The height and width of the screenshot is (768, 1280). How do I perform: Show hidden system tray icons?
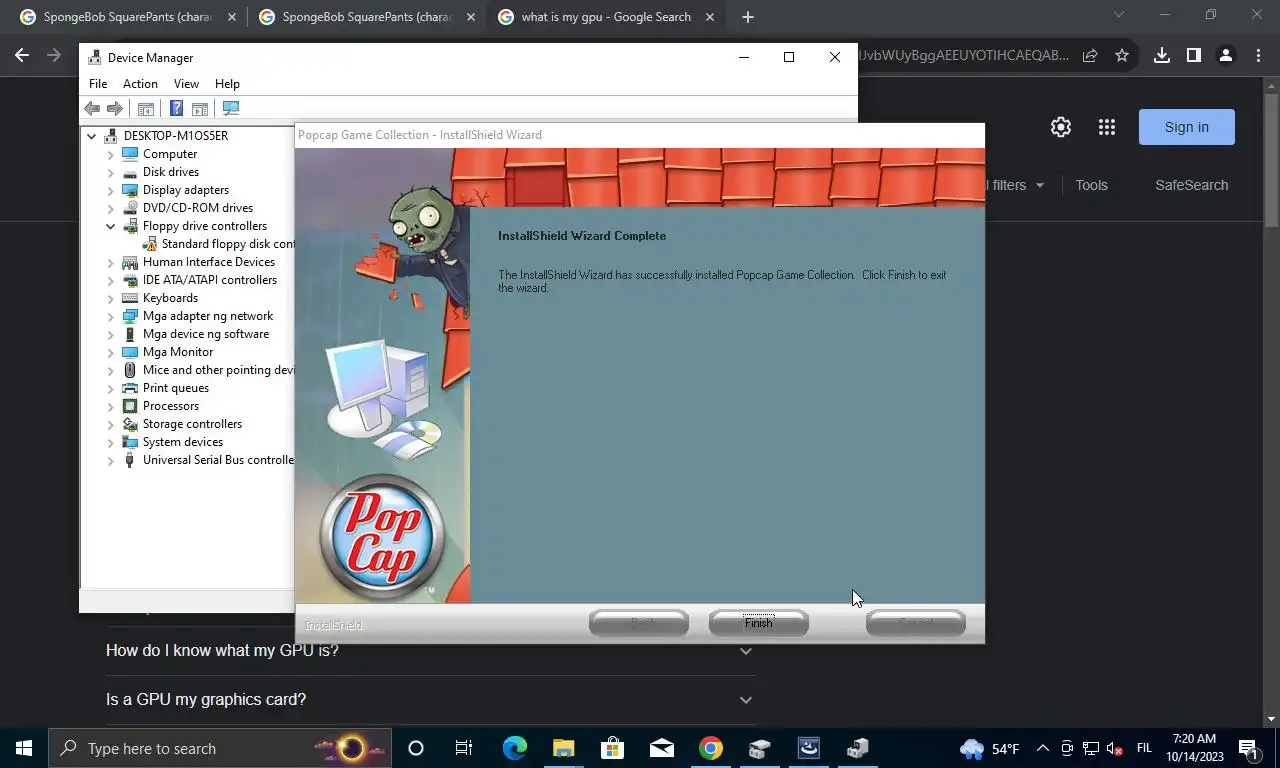1042,748
